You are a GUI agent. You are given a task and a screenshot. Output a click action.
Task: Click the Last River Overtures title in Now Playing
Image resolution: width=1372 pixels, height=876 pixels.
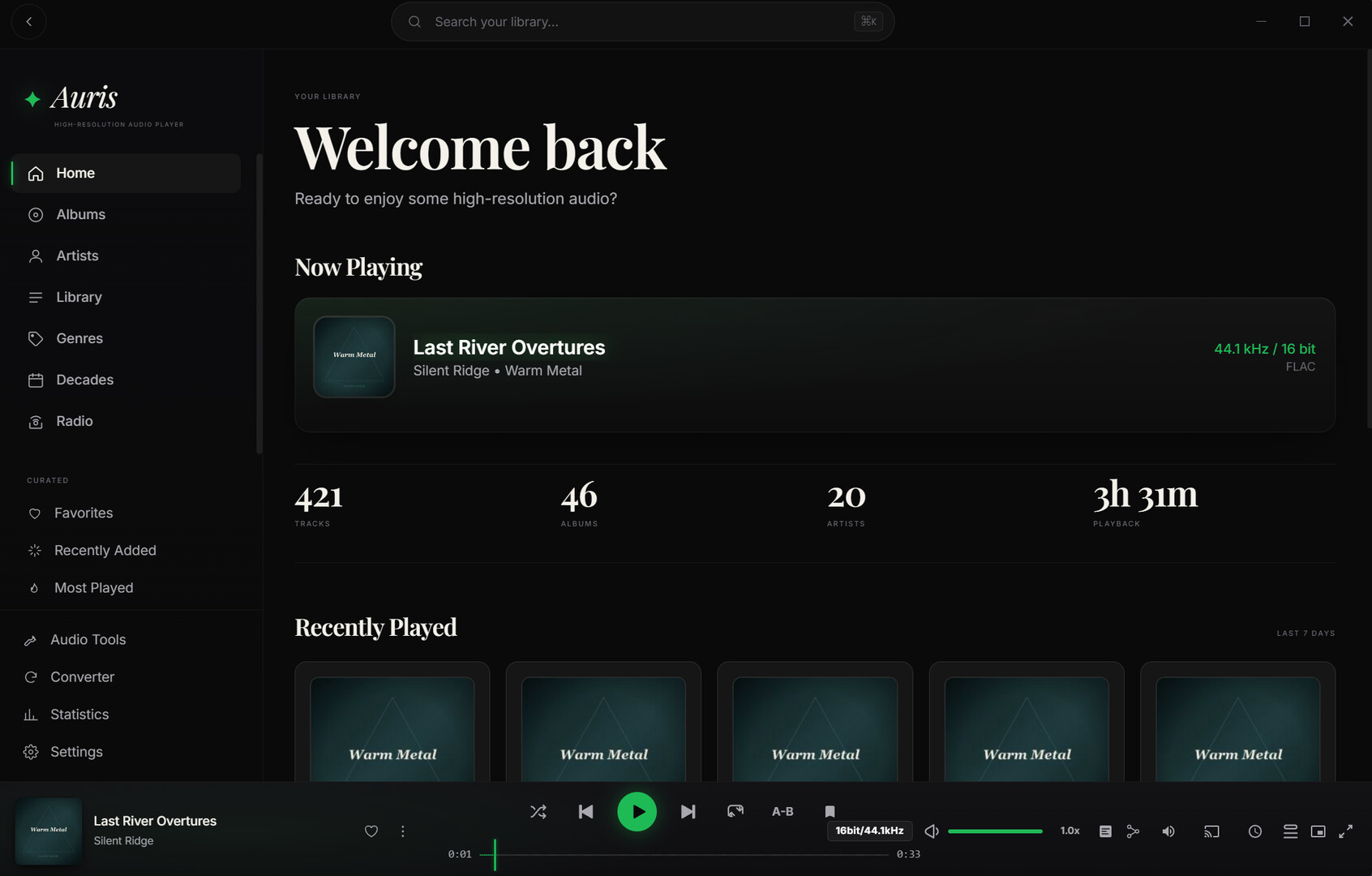(509, 347)
